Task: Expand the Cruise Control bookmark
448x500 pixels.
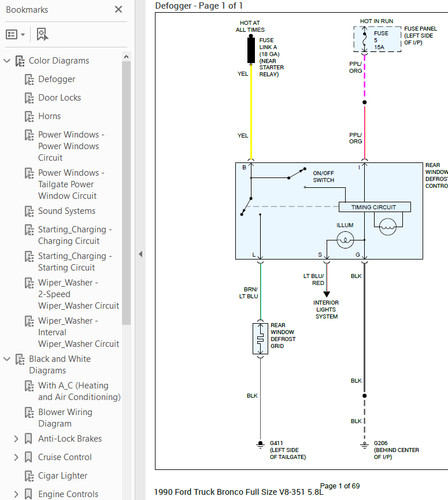Action: (x=16, y=457)
